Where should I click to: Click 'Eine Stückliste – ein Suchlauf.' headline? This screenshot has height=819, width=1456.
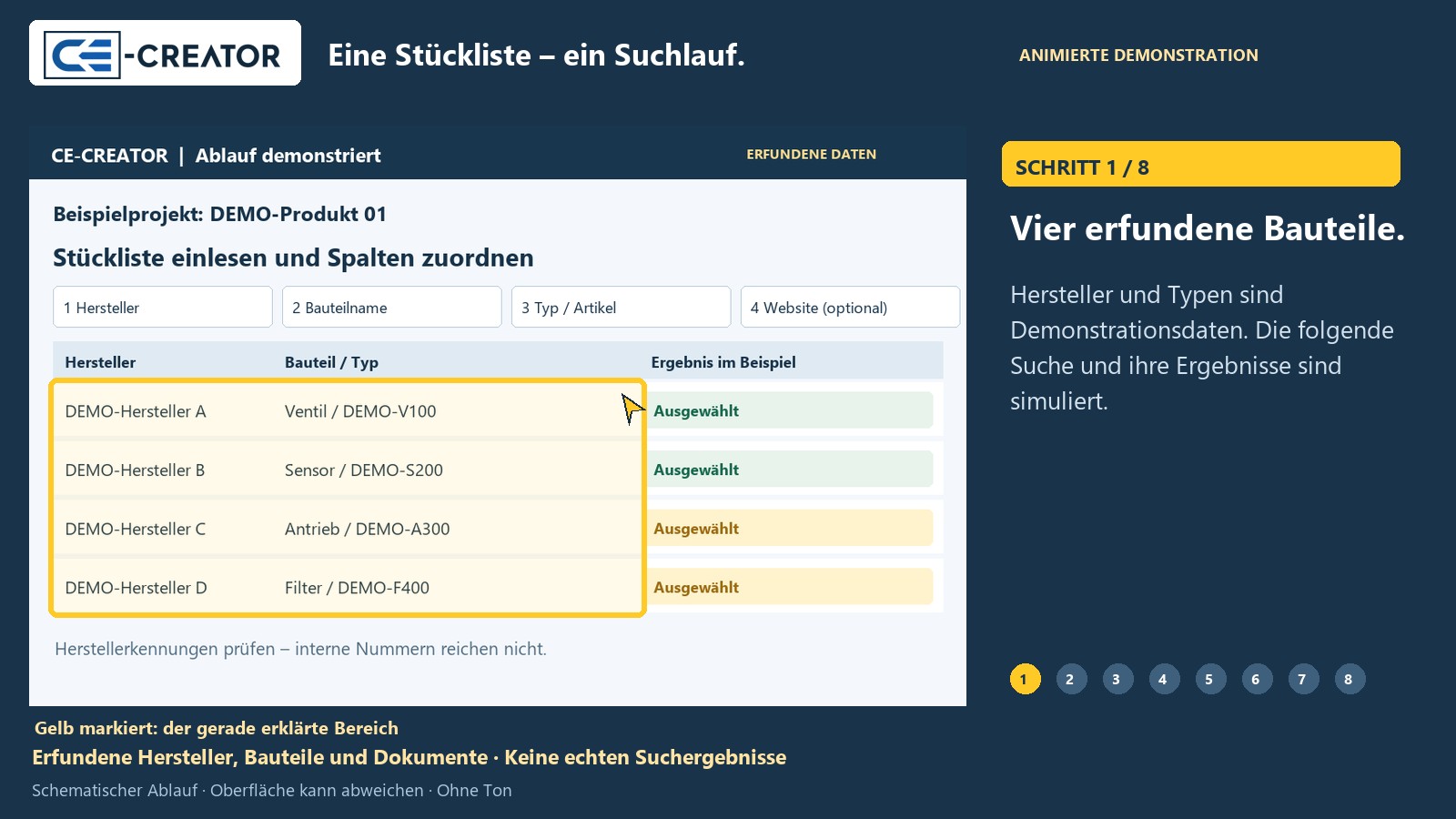(536, 56)
